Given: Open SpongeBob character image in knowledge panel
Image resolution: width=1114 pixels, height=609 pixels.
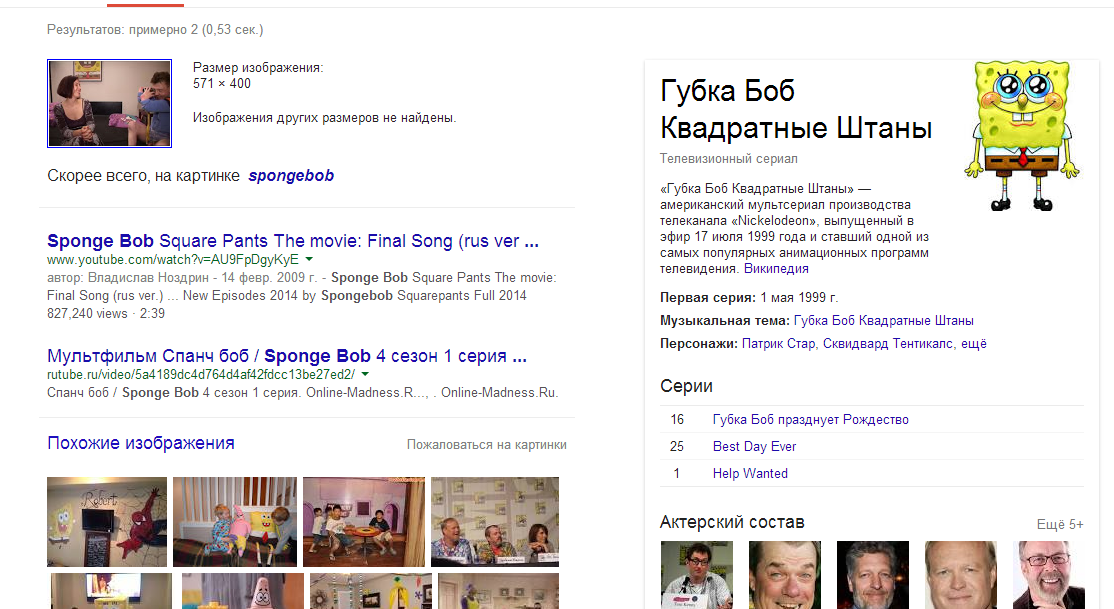Looking at the screenshot, I should click(1022, 136).
